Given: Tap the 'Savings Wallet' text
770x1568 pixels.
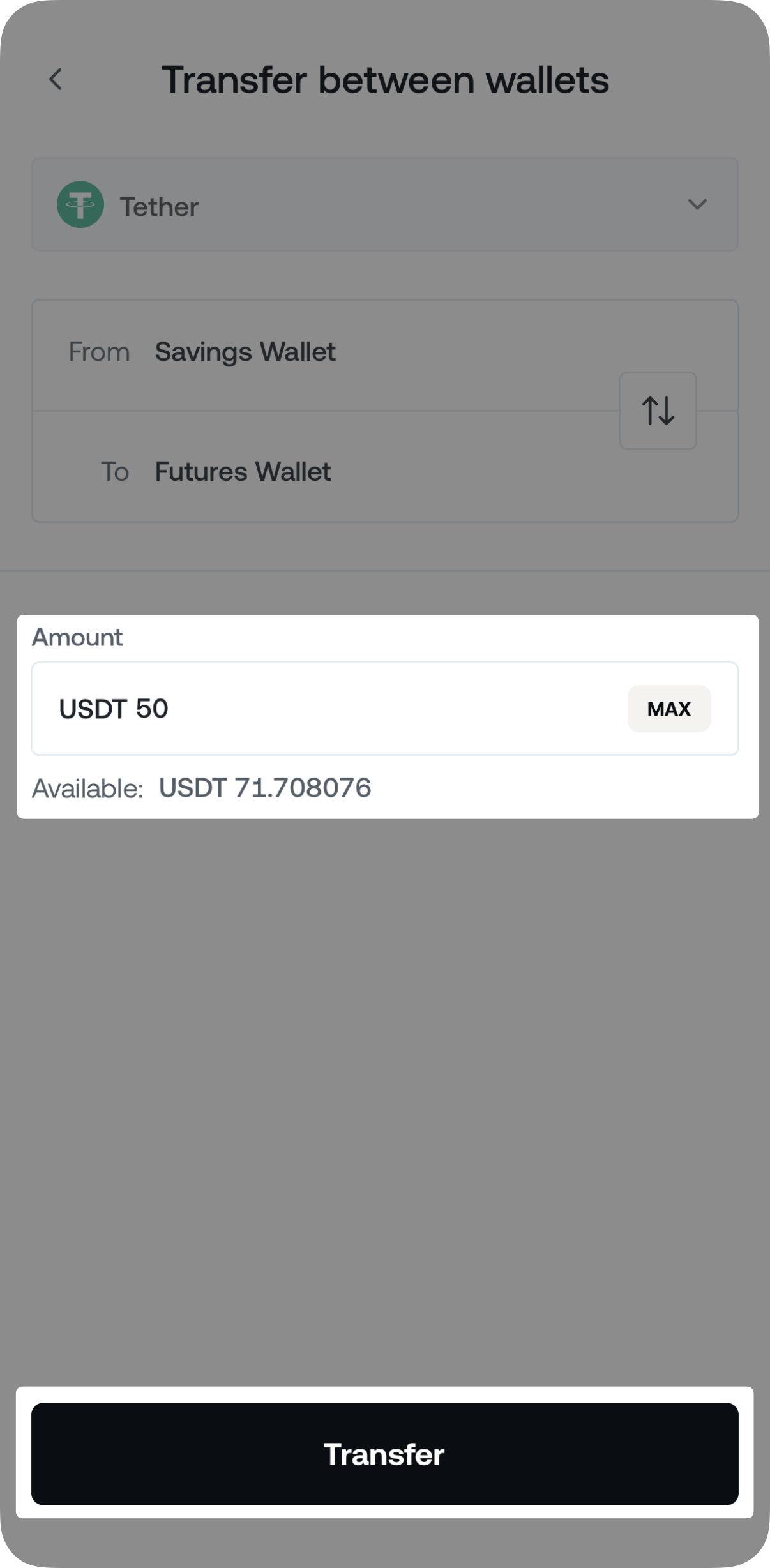Looking at the screenshot, I should [x=245, y=352].
